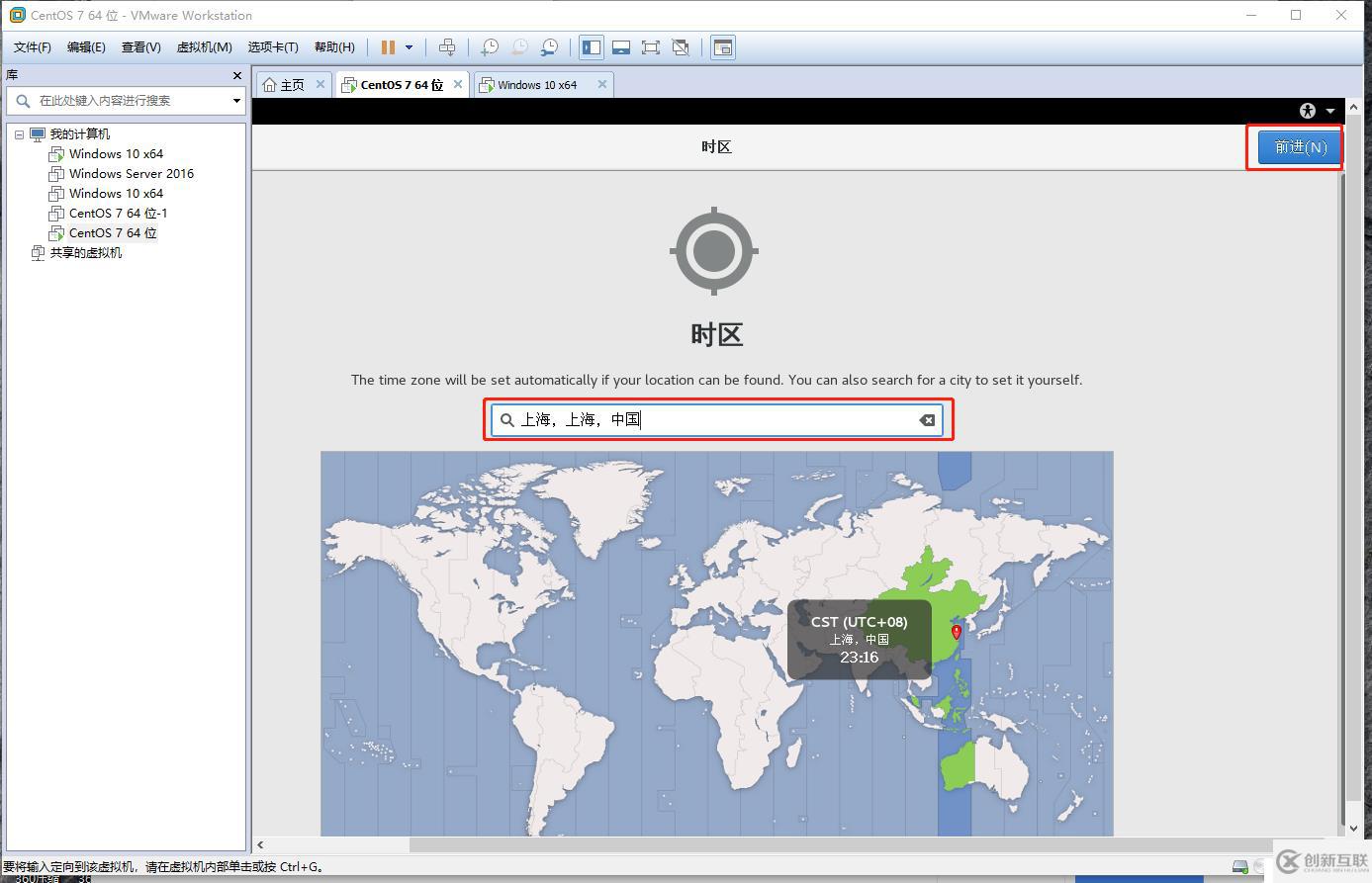Close the 库 library panel

(x=236, y=75)
